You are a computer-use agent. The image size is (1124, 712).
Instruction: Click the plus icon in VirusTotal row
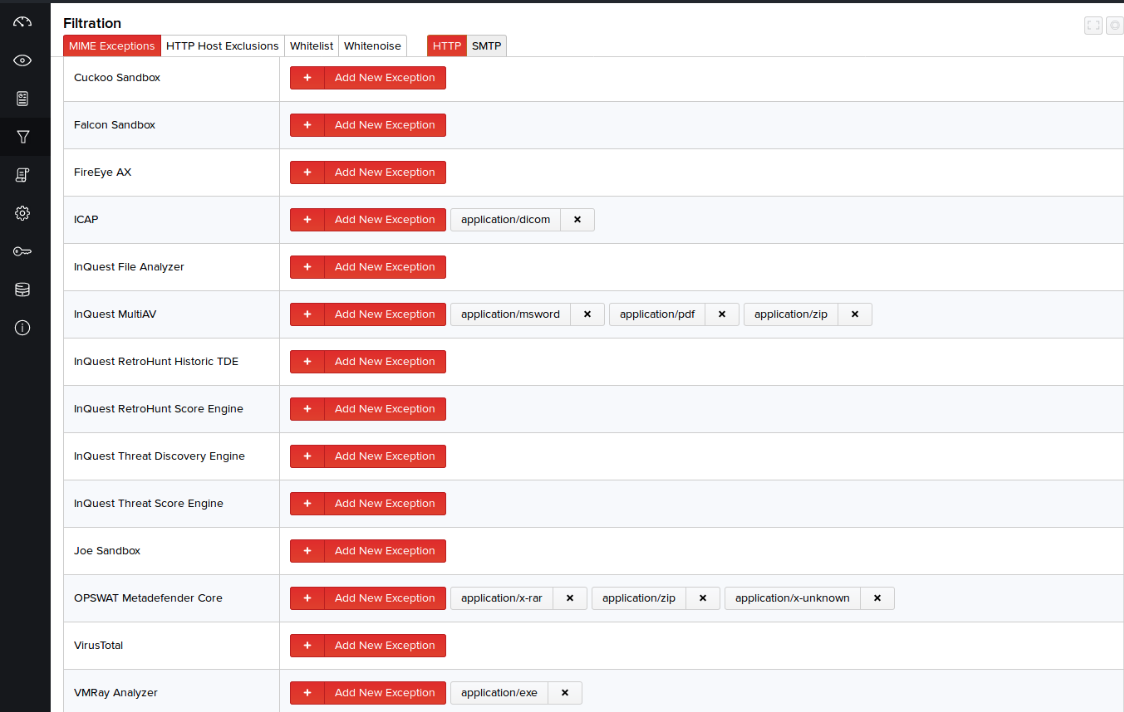pos(308,645)
